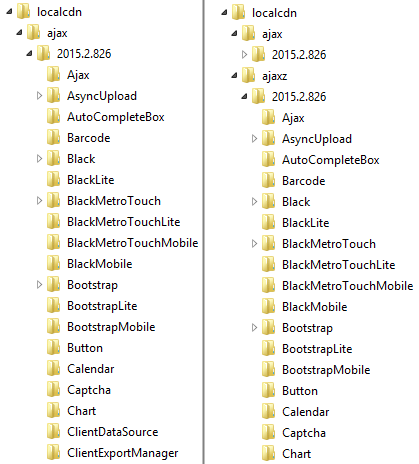Expand the collapsed 2015.2.826 folder under ajax

(244, 54)
